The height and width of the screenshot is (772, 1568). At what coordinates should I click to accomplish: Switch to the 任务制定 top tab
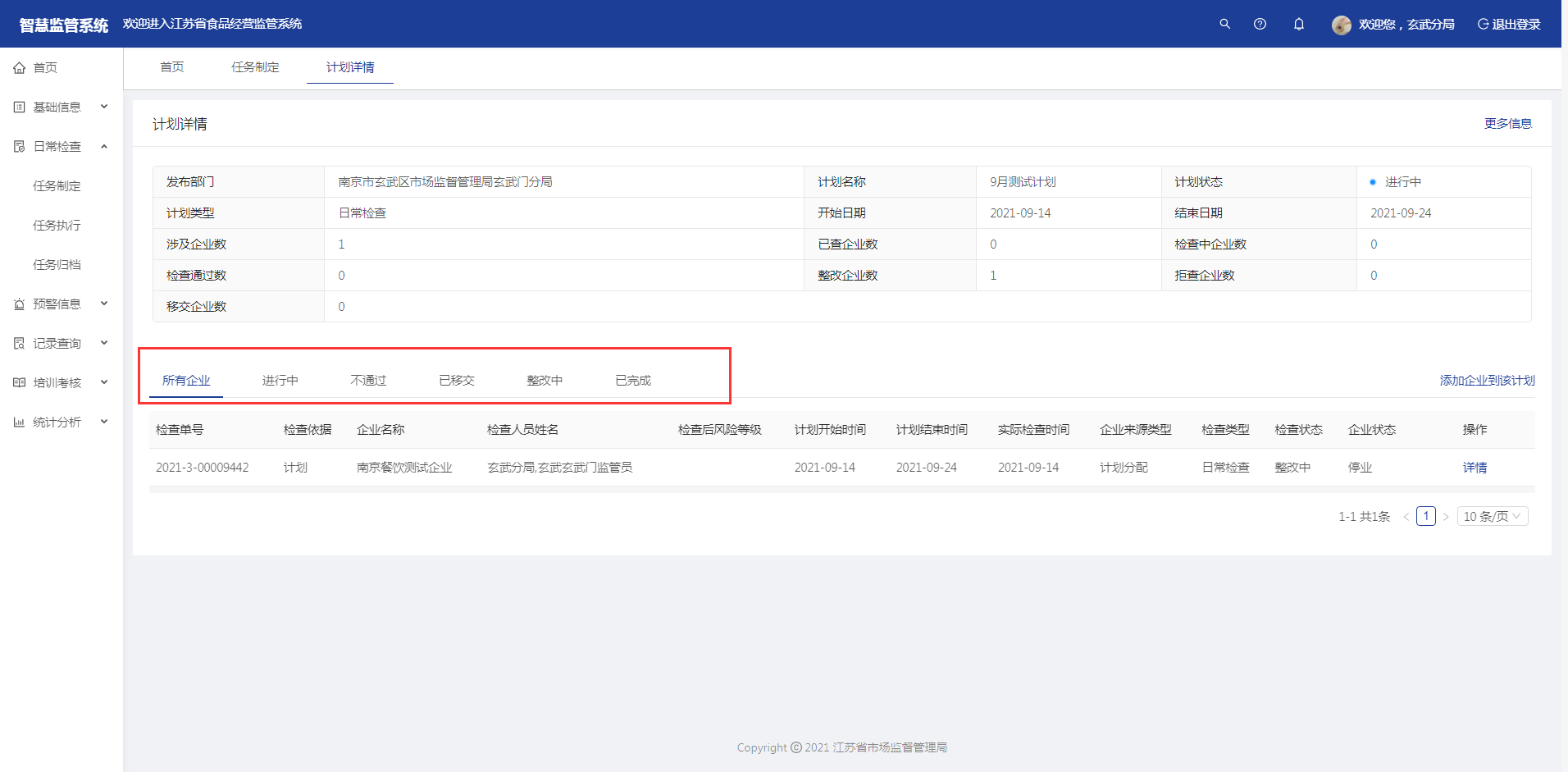pyautogui.click(x=255, y=67)
